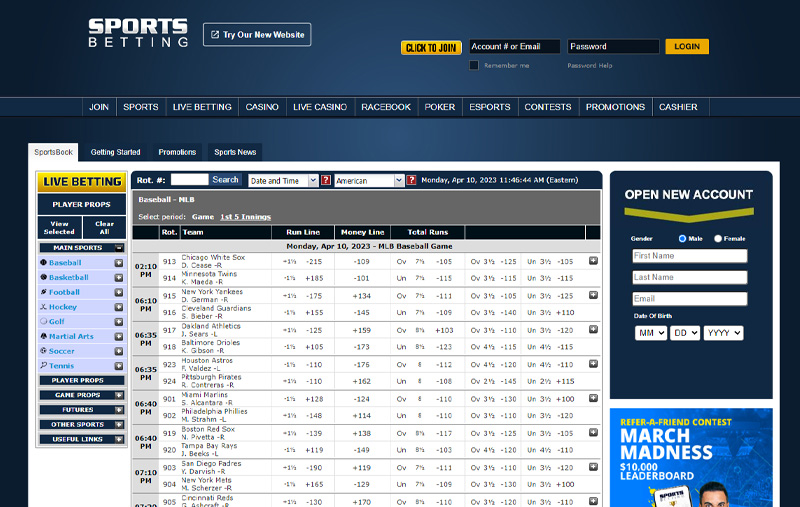
Task: Open the YYYY birth year dropdown
Action: [x=723, y=333]
